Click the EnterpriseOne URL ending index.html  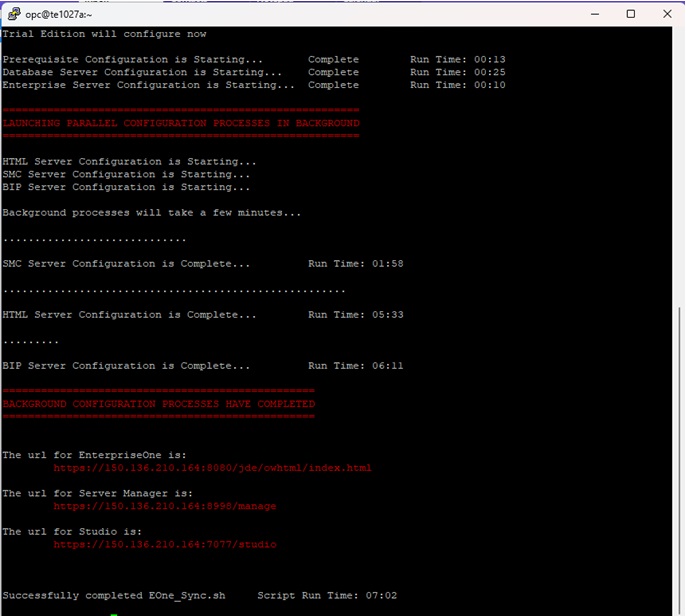tap(212, 468)
